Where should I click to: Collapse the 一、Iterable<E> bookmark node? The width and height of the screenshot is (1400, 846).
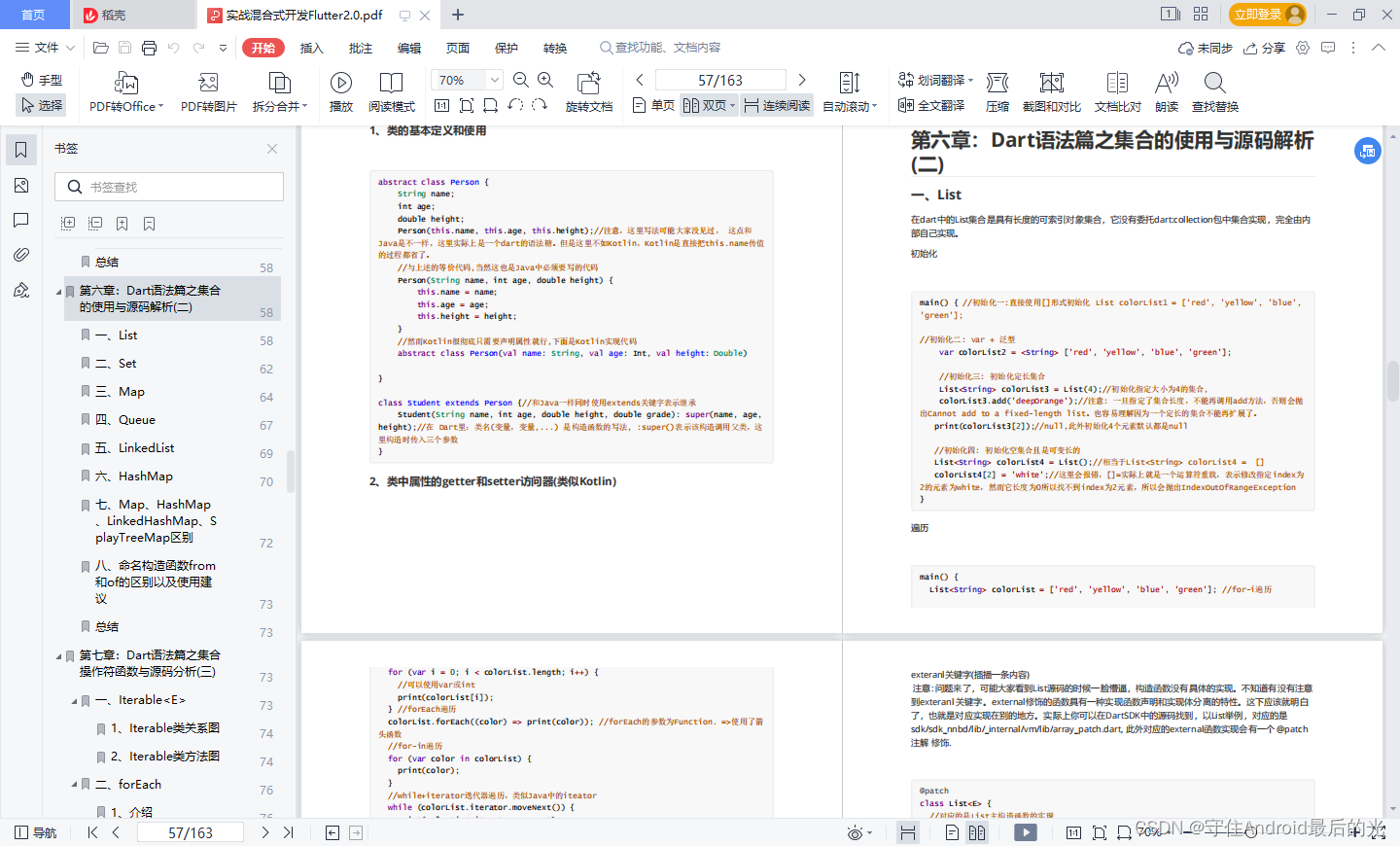74,700
